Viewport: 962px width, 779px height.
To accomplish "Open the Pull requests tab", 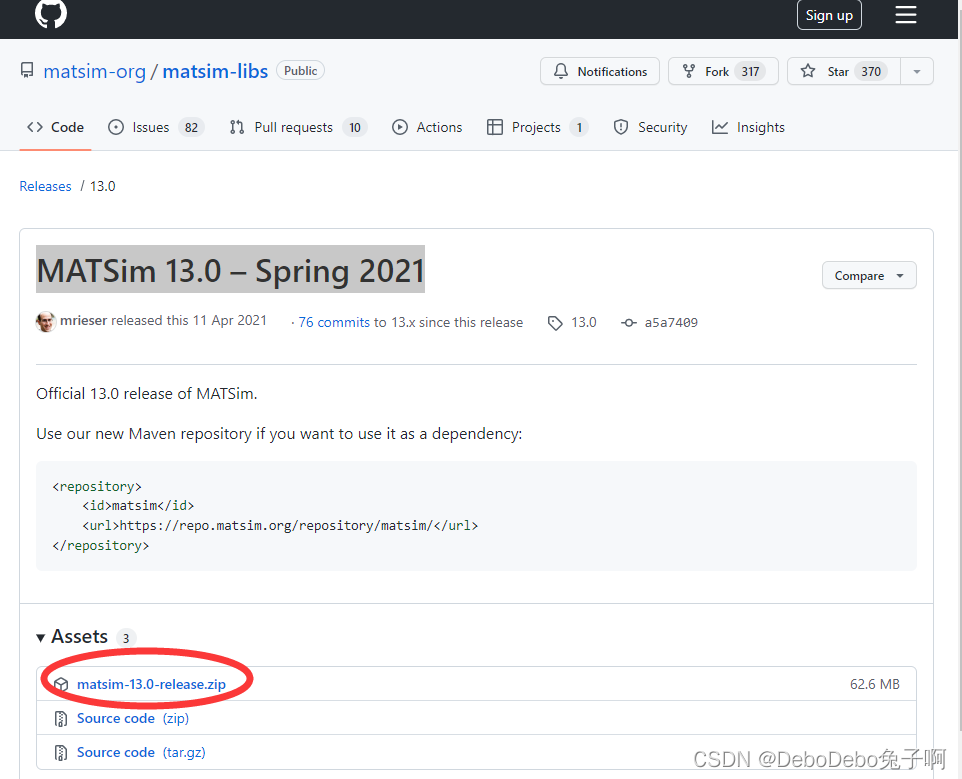I will click(298, 127).
